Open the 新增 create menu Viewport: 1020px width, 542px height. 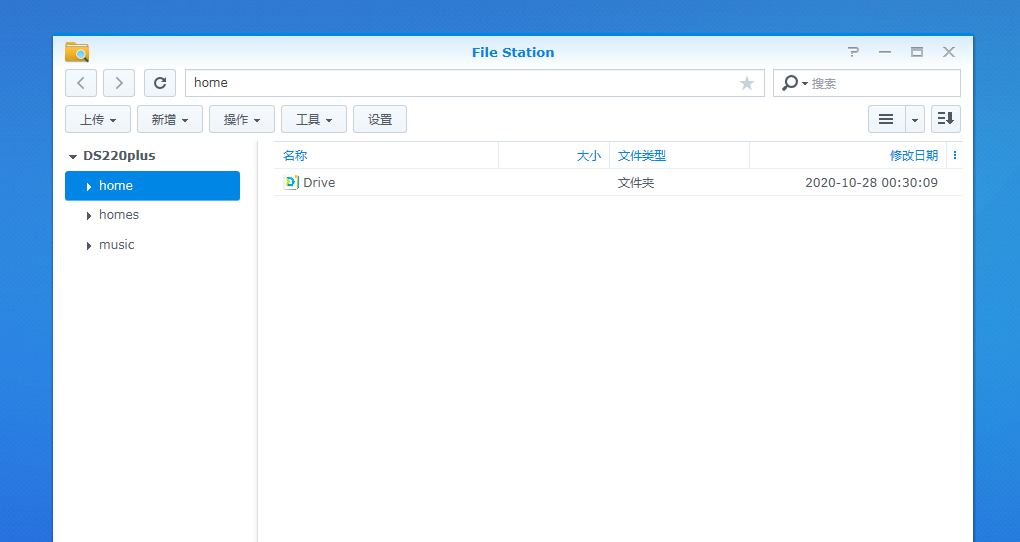[x=170, y=119]
